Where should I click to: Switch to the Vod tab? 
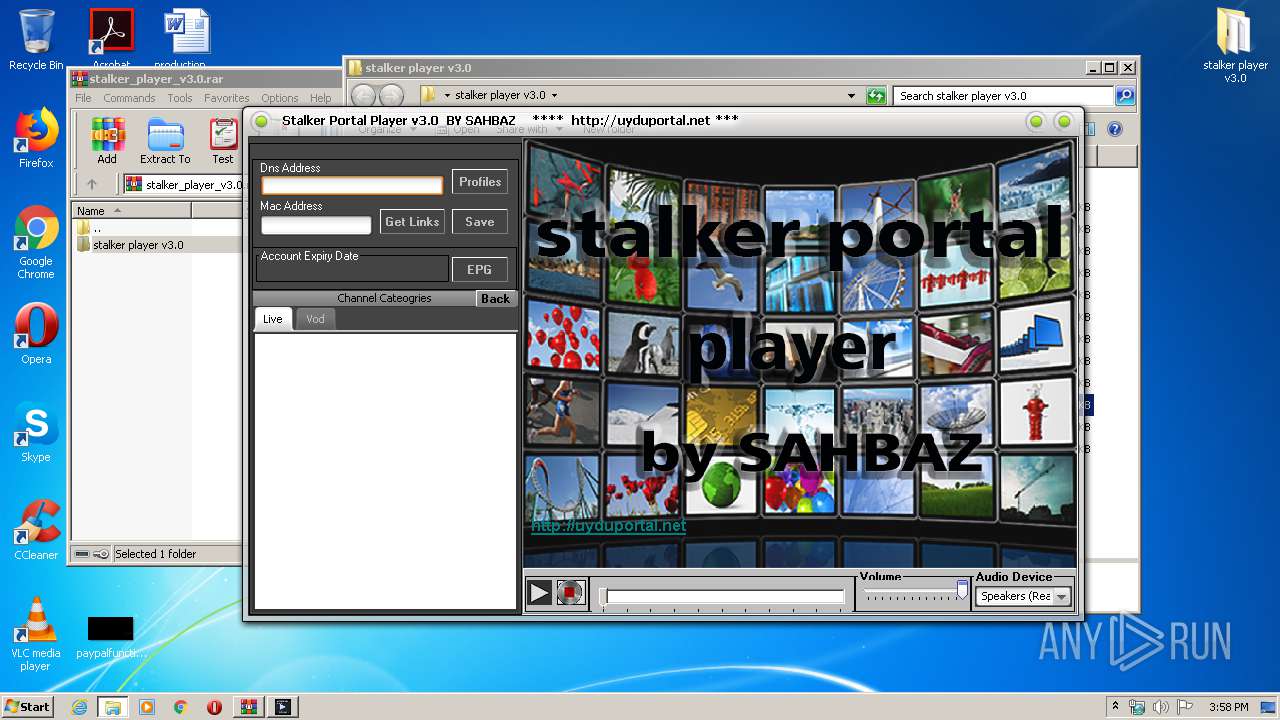[x=315, y=319]
